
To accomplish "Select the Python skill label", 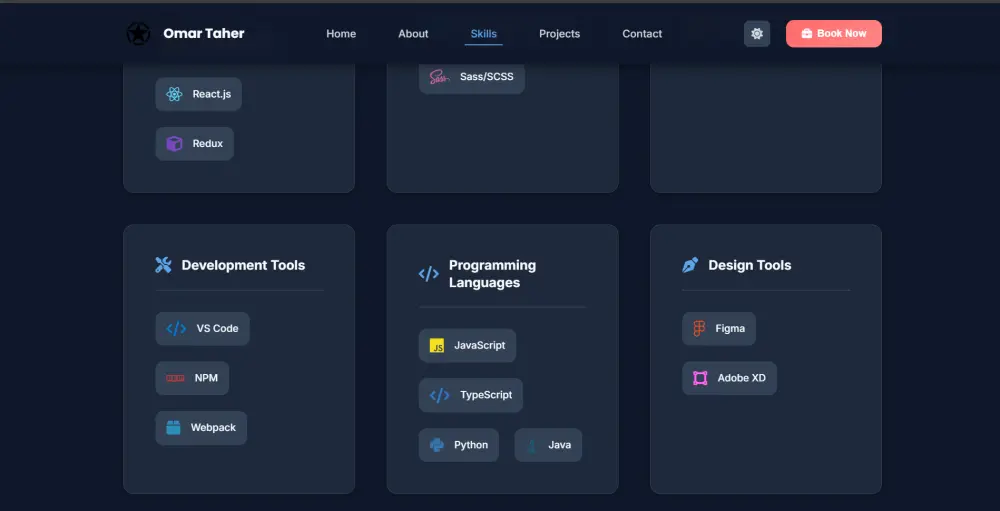I will [471, 445].
